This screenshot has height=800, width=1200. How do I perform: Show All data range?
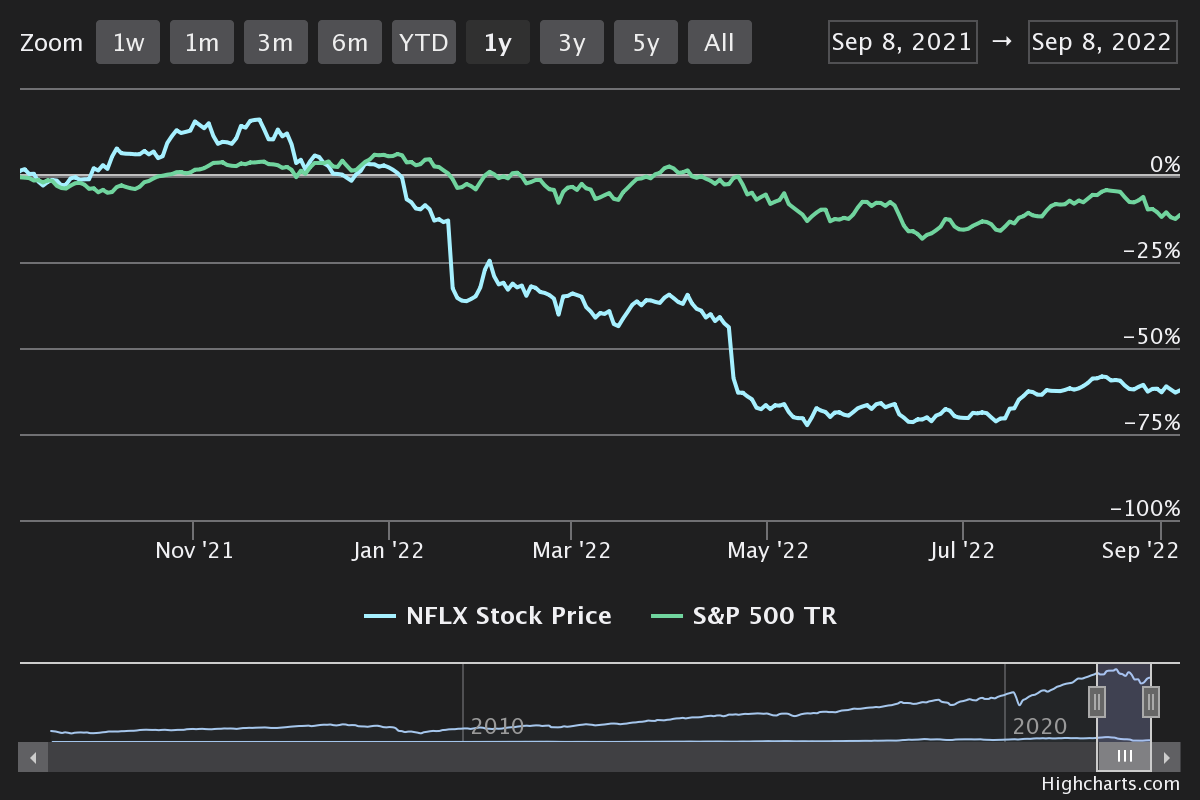[x=719, y=43]
